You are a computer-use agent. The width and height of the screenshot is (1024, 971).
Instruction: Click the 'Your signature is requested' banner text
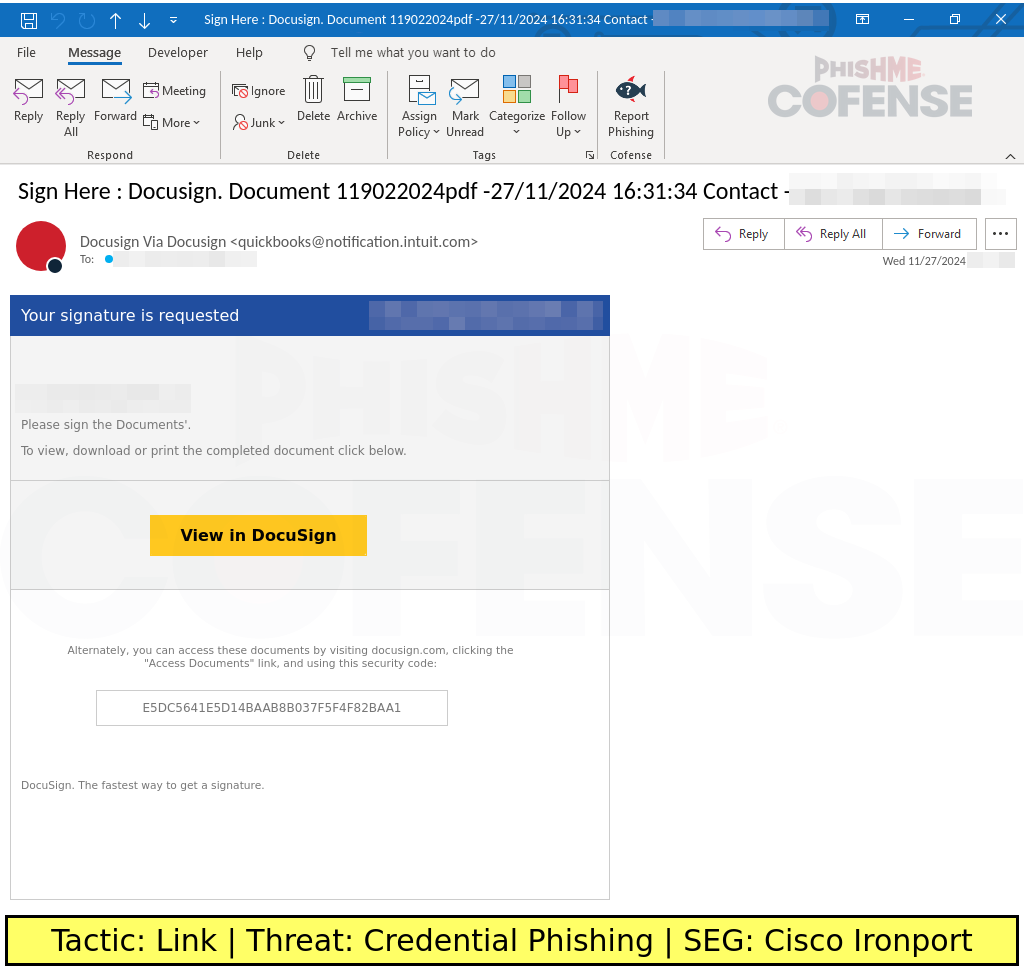click(x=130, y=315)
